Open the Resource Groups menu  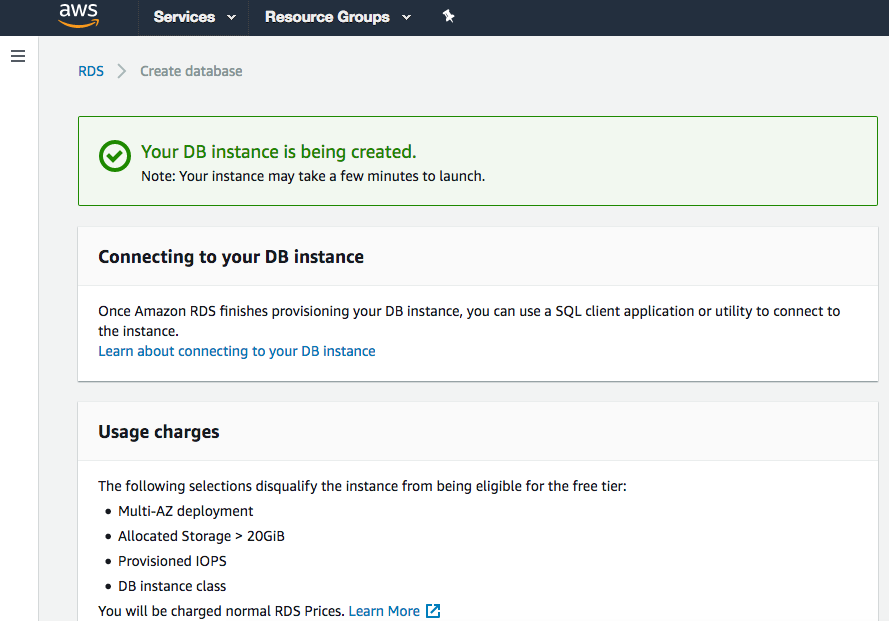pos(327,17)
